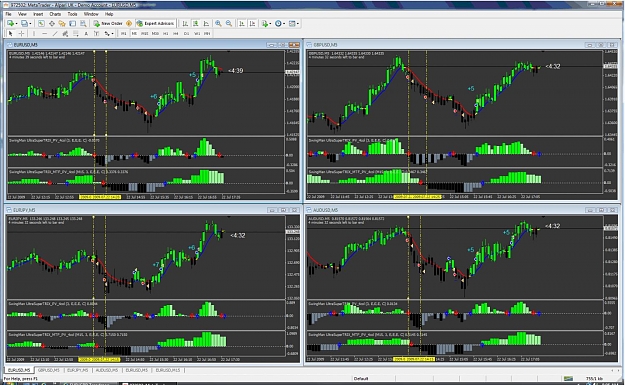Viewport: 625px width, 385px height.
Task: Switch timeframe to H4
Action: coord(176,34)
